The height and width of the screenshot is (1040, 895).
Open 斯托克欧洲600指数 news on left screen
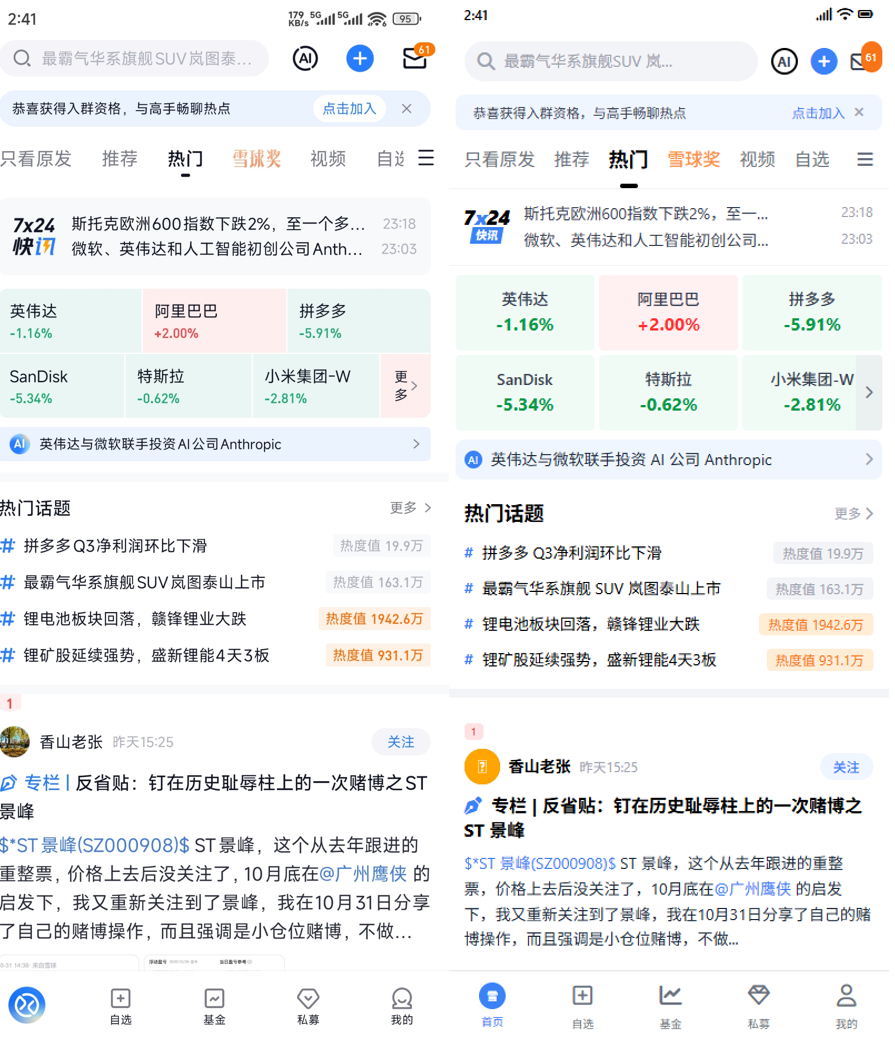tap(218, 224)
